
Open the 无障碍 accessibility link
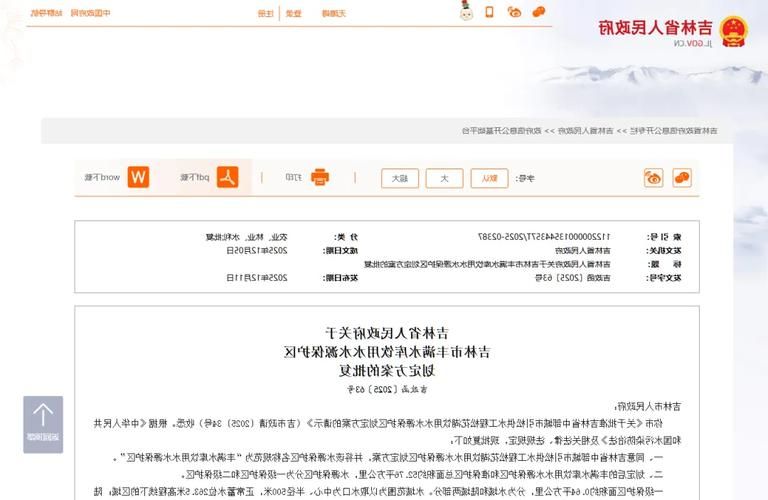click(x=334, y=14)
